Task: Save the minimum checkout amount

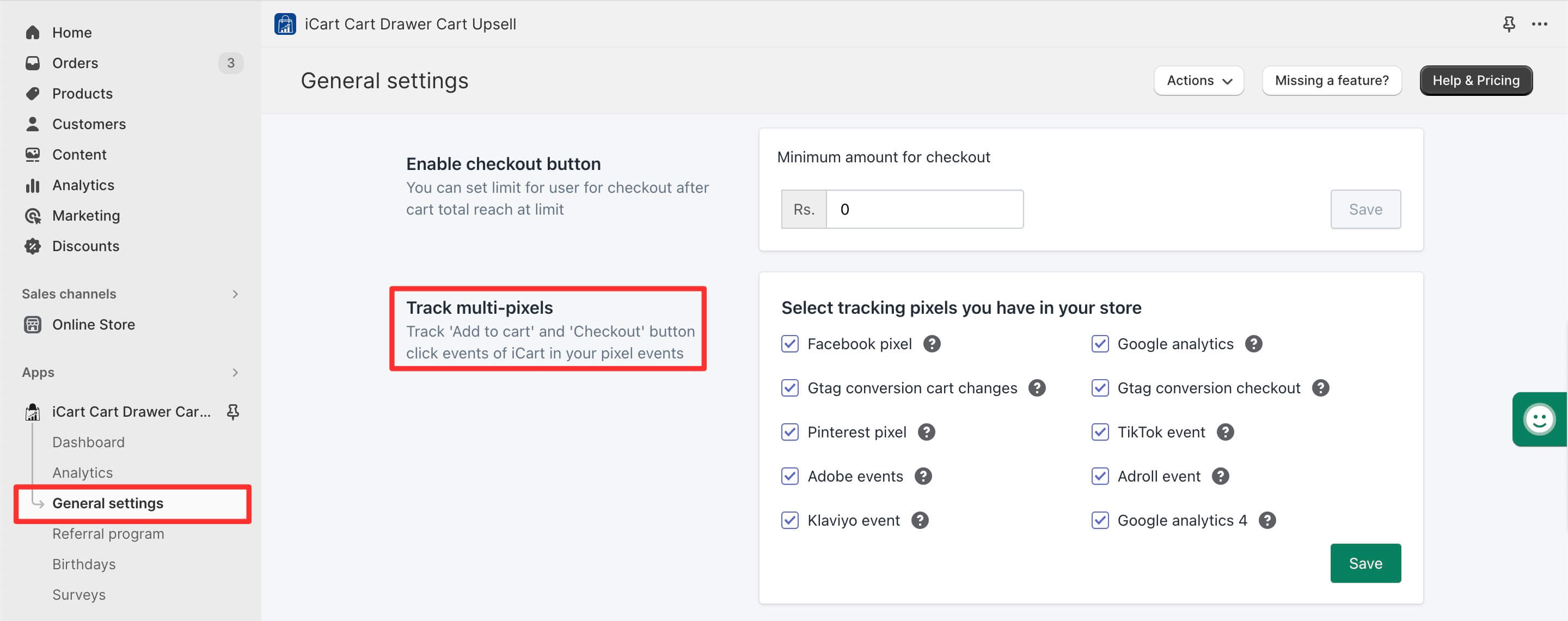Action: pyautogui.click(x=1365, y=209)
